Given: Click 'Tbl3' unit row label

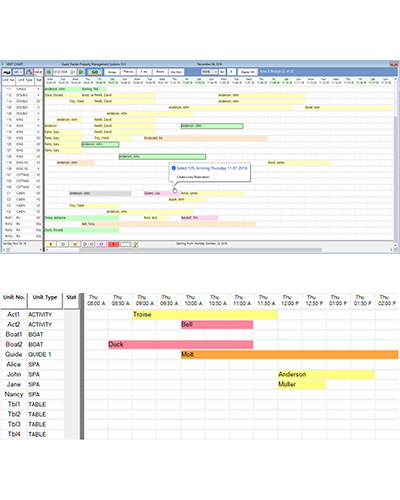Looking at the screenshot, I should [x=14, y=424].
